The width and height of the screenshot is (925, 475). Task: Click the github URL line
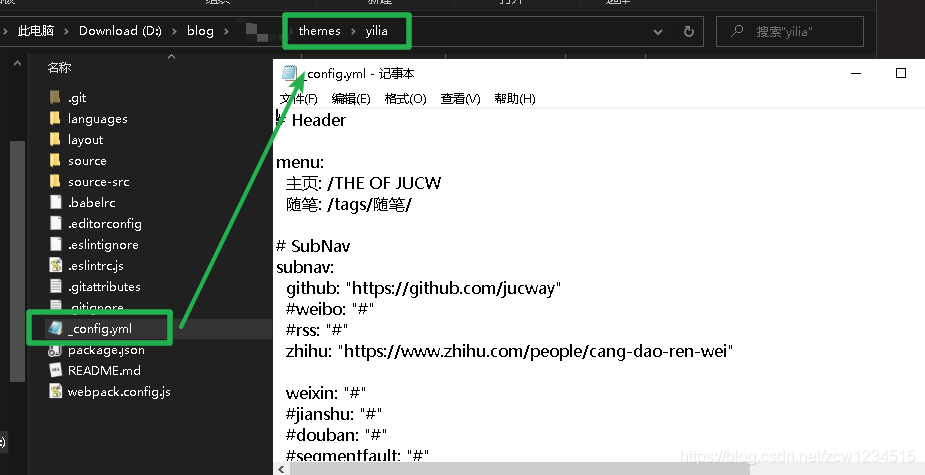pyautogui.click(x=424, y=289)
